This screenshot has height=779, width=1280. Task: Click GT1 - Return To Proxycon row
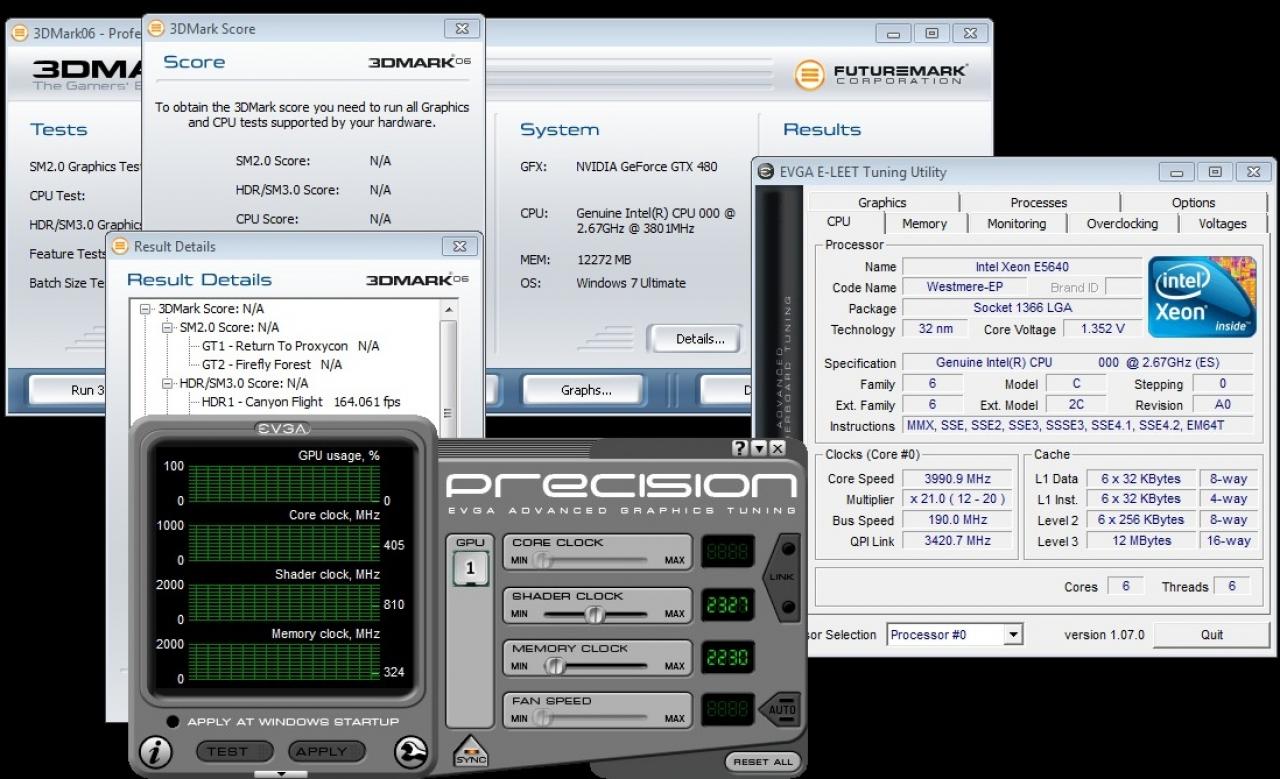coord(290,346)
